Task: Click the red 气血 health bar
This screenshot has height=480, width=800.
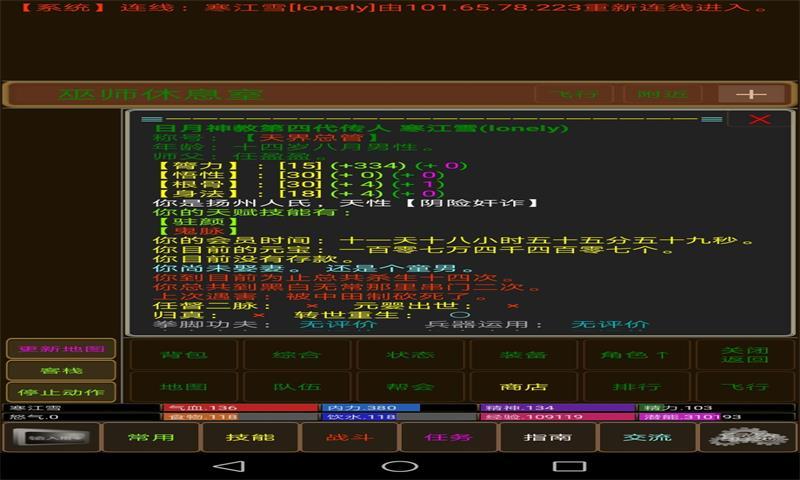Action: [240, 408]
